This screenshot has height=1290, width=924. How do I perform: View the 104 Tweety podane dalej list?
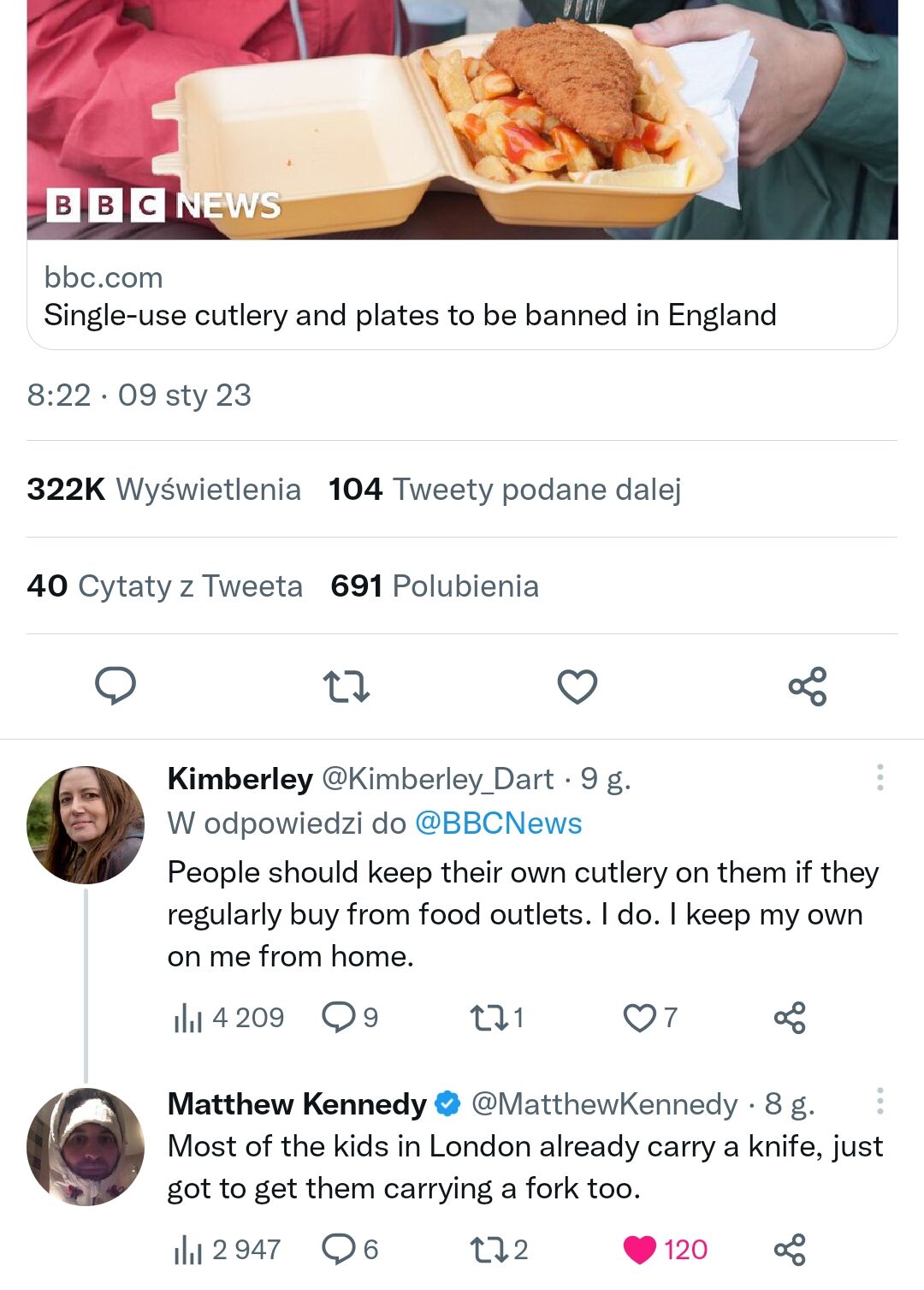[x=505, y=490]
